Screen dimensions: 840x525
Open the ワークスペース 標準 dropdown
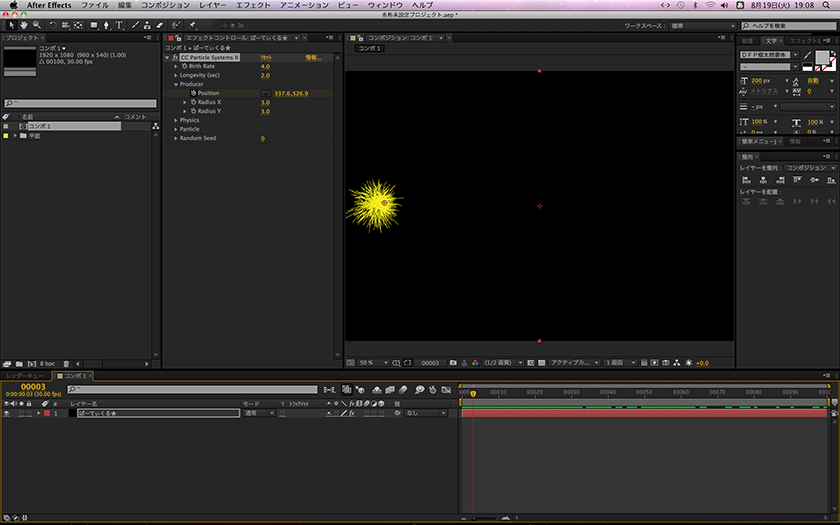click(x=703, y=26)
